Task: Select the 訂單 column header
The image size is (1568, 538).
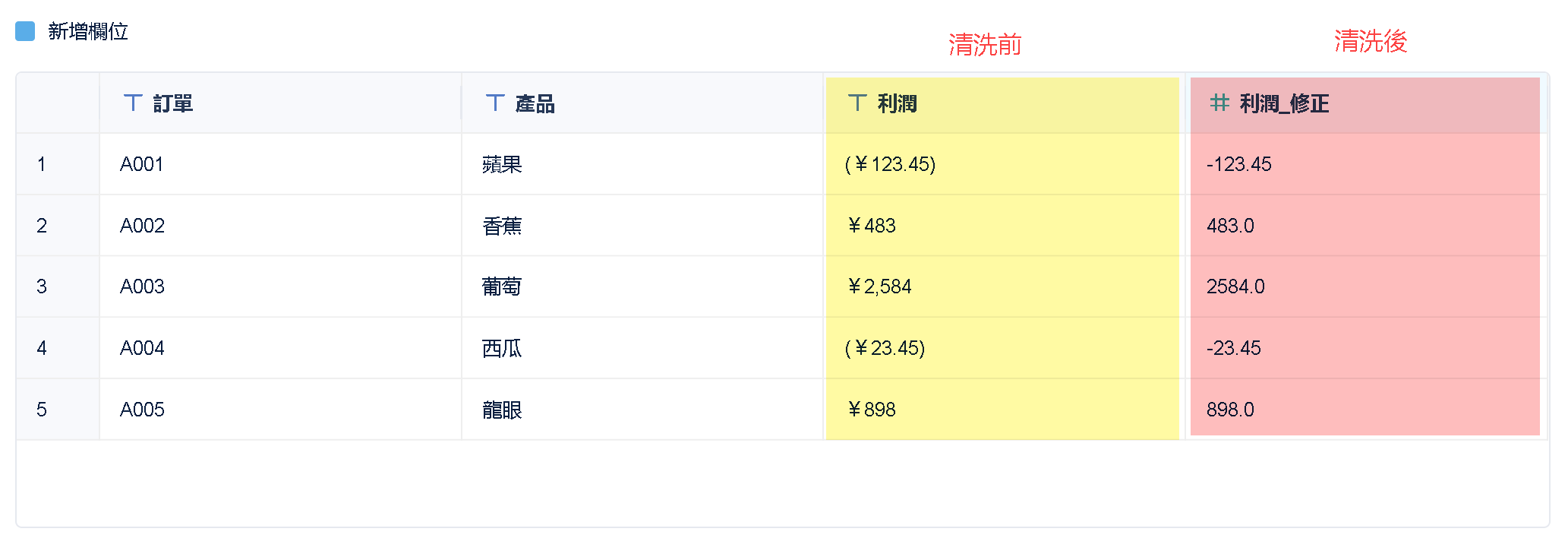Action: tap(173, 103)
